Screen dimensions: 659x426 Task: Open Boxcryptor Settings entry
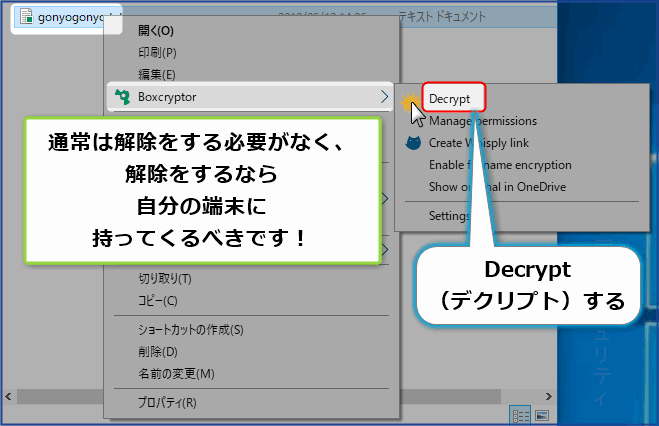pos(449,216)
